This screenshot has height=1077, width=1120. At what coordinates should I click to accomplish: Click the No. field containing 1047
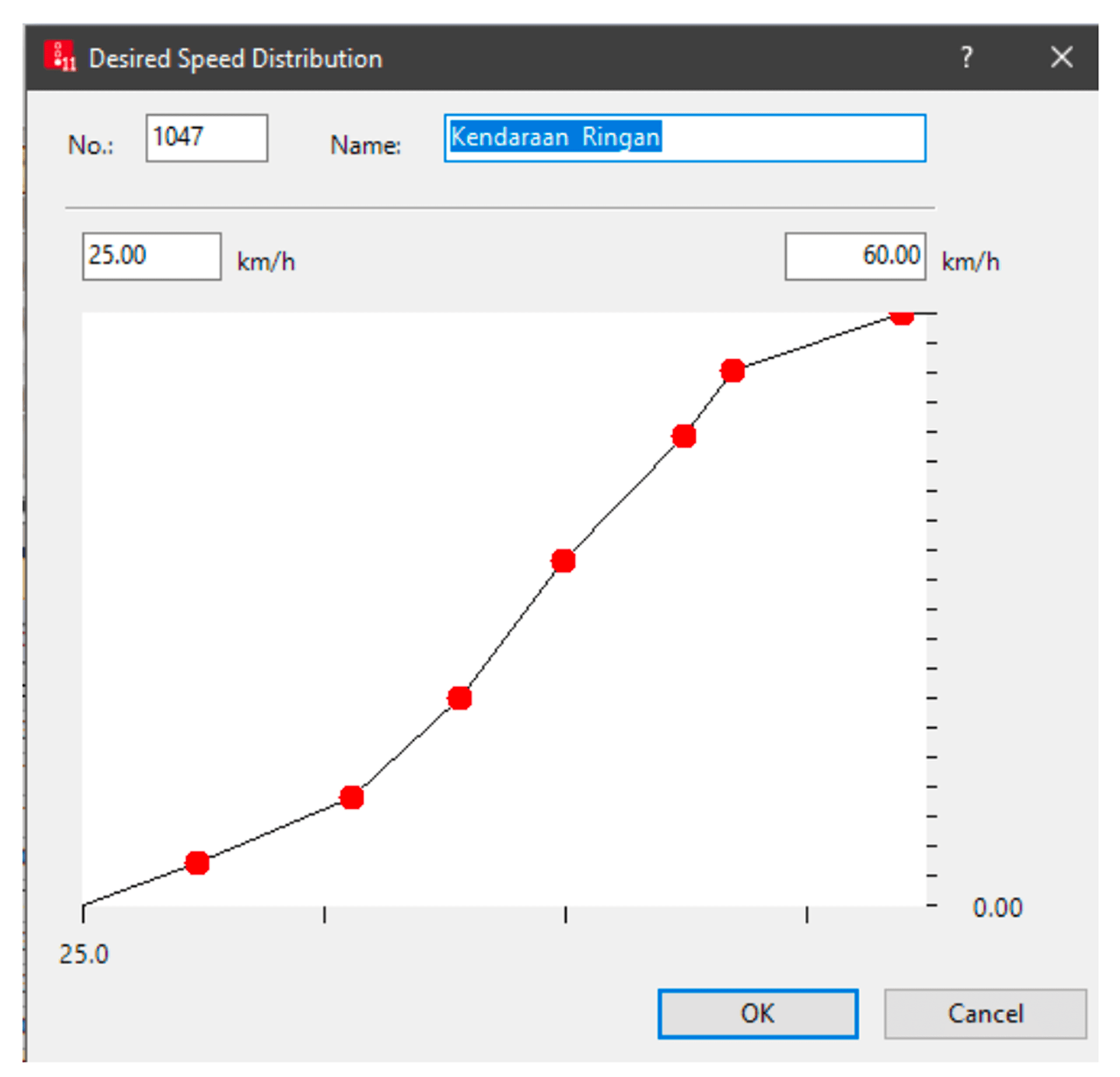206,138
